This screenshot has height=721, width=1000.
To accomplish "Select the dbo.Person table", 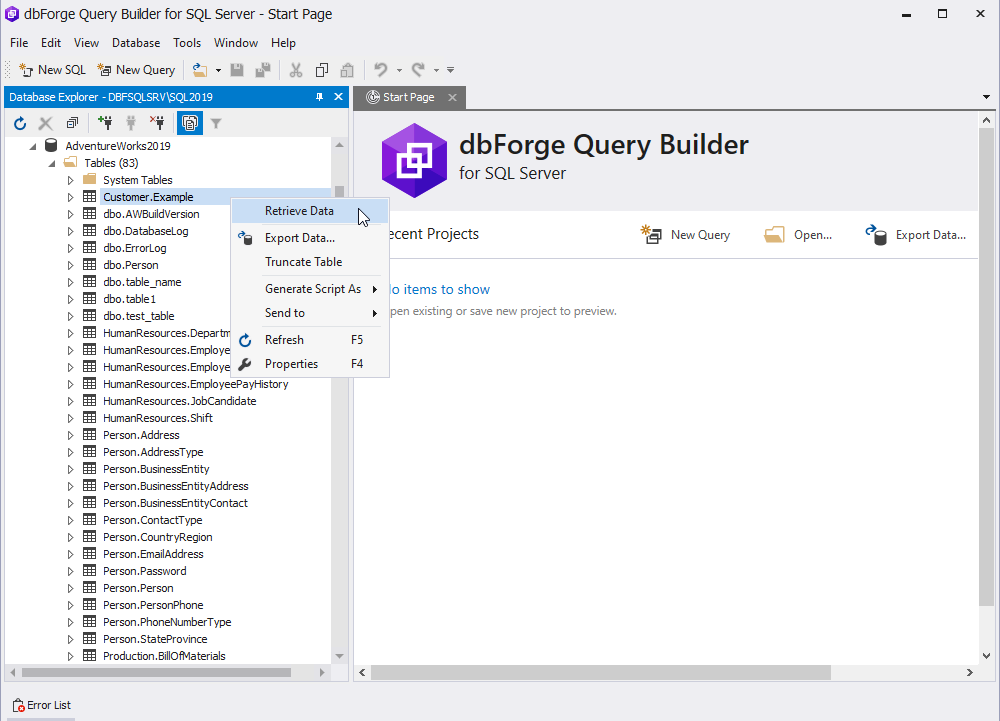I will coord(131,265).
